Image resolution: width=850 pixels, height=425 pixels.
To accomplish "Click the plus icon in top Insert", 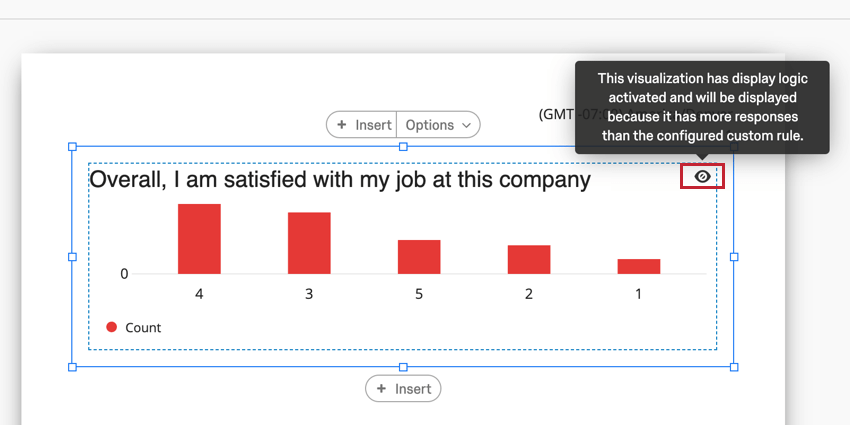I will (342, 125).
